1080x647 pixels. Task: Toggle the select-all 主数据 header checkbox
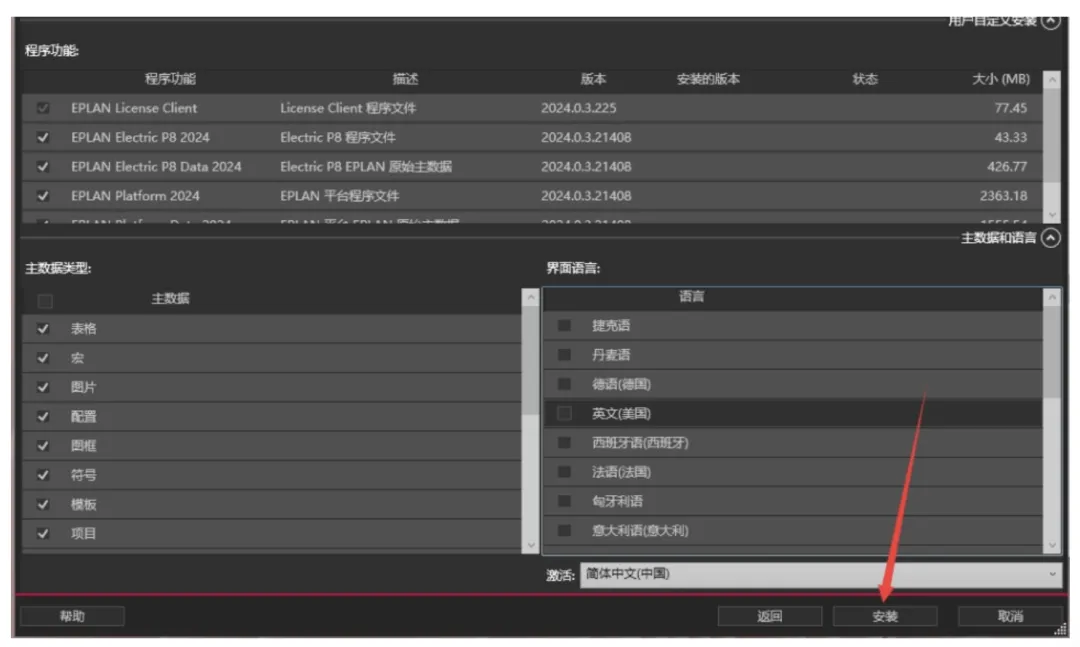pos(45,301)
